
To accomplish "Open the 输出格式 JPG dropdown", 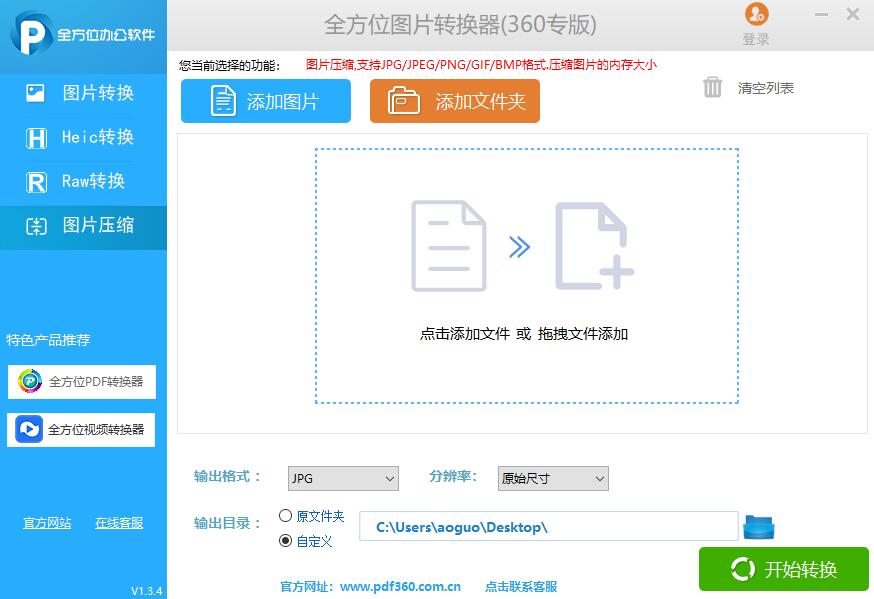I will click(x=343, y=479).
